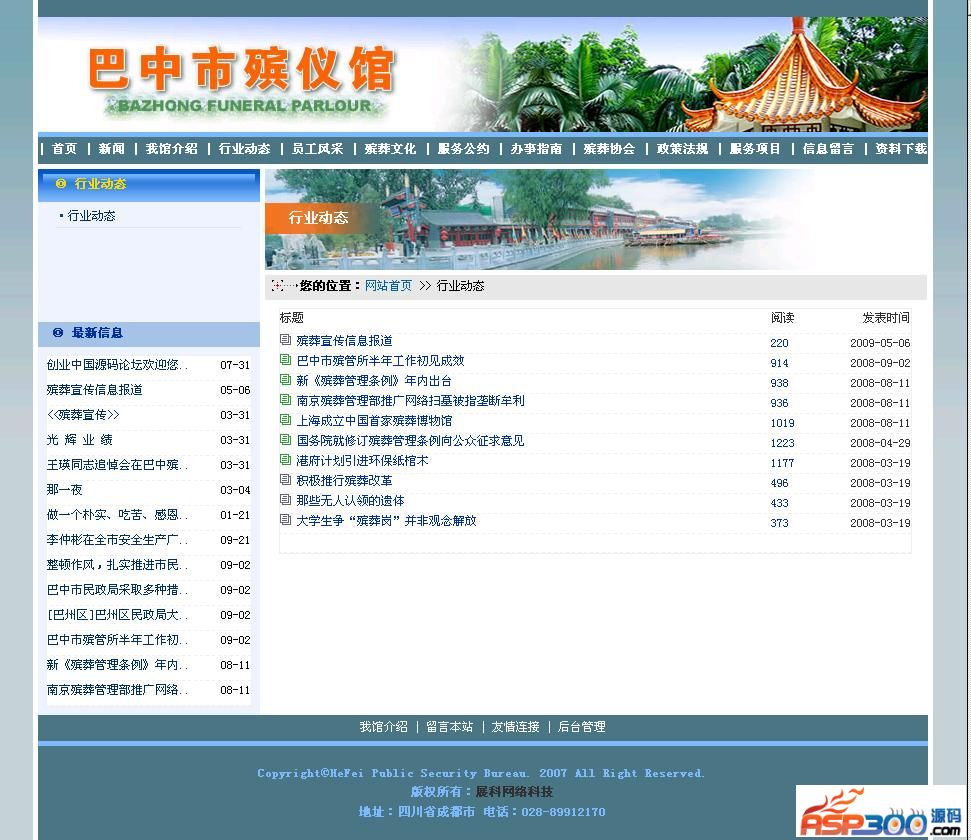Click the Bazhong Funeral Parlour site logo
The height and width of the screenshot is (840, 971).
point(242,80)
